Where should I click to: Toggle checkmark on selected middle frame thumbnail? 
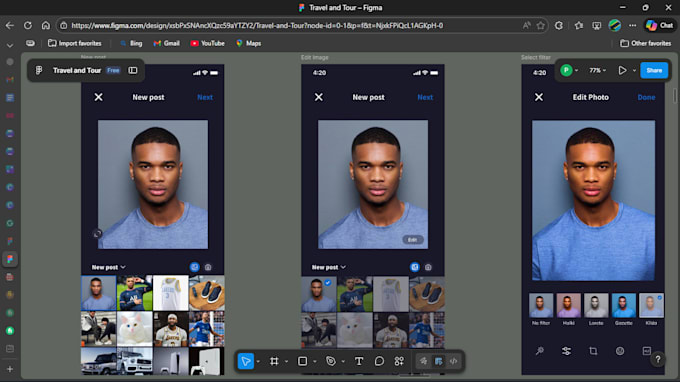click(328, 283)
